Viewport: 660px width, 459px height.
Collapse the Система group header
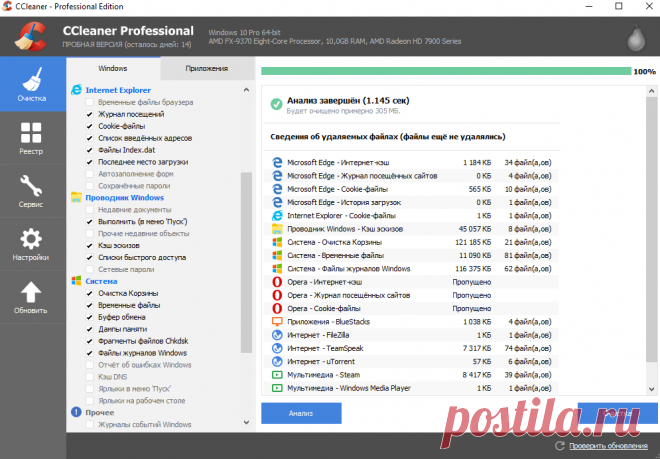pyautogui.click(x=101, y=281)
